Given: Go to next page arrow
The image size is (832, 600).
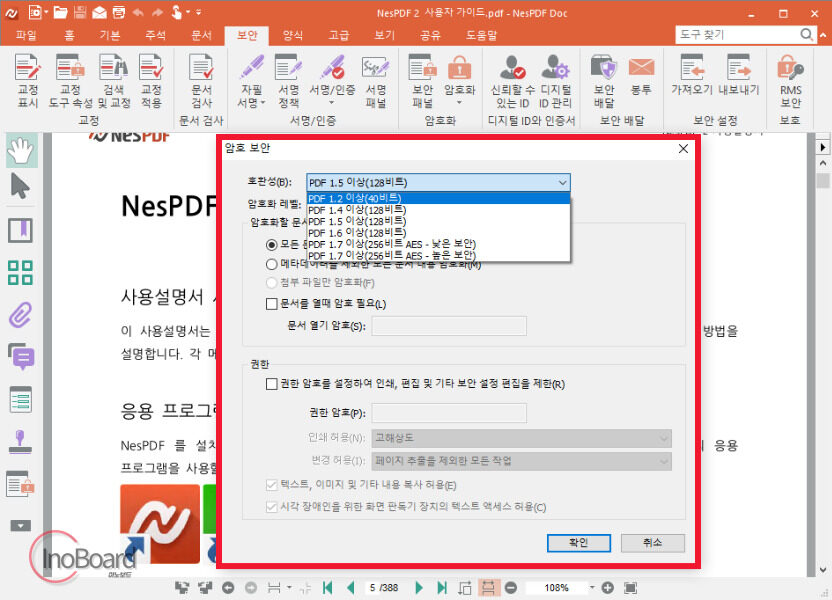Looking at the screenshot, I should click(x=419, y=587).
